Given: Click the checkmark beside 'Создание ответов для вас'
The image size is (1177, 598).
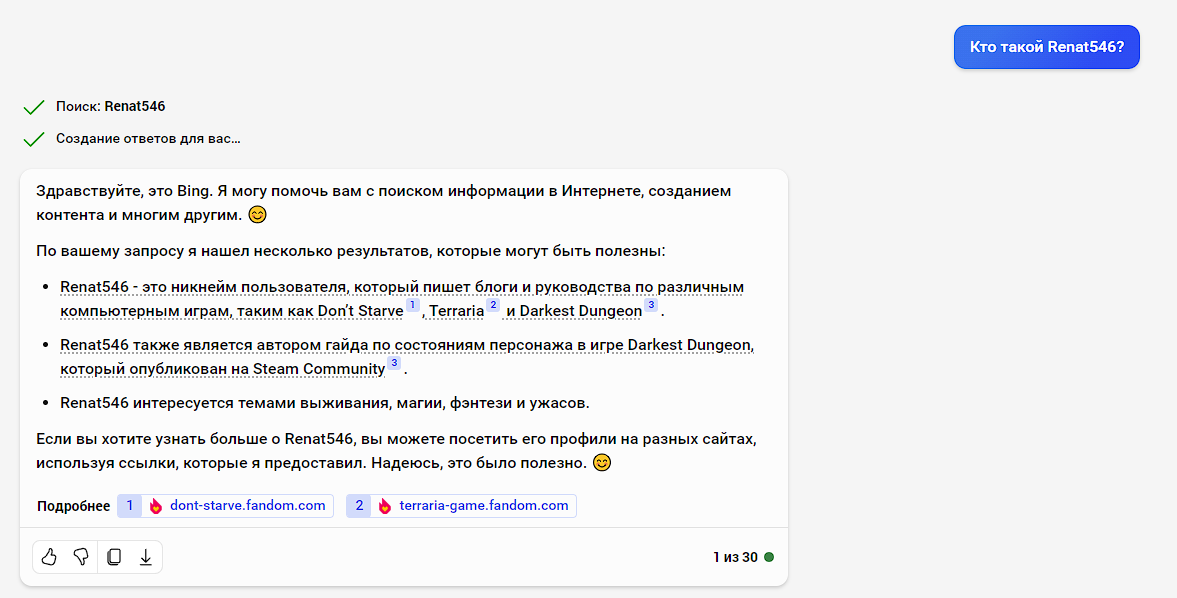Looking at the screenshot, I should (34, 139).
